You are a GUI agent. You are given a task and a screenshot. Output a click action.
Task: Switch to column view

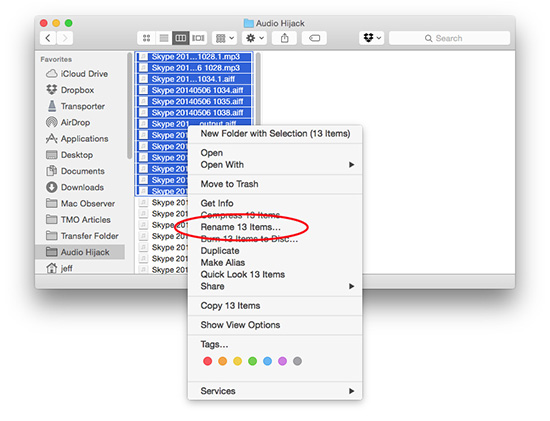[181, 38]
